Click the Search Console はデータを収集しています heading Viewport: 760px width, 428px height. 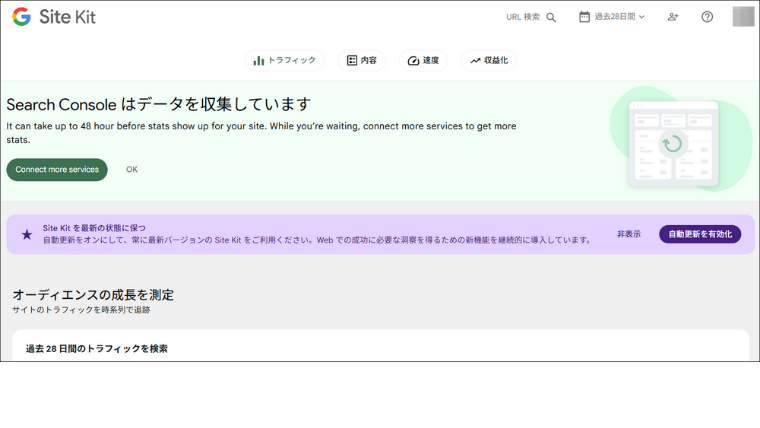click(x=158, y=104)
